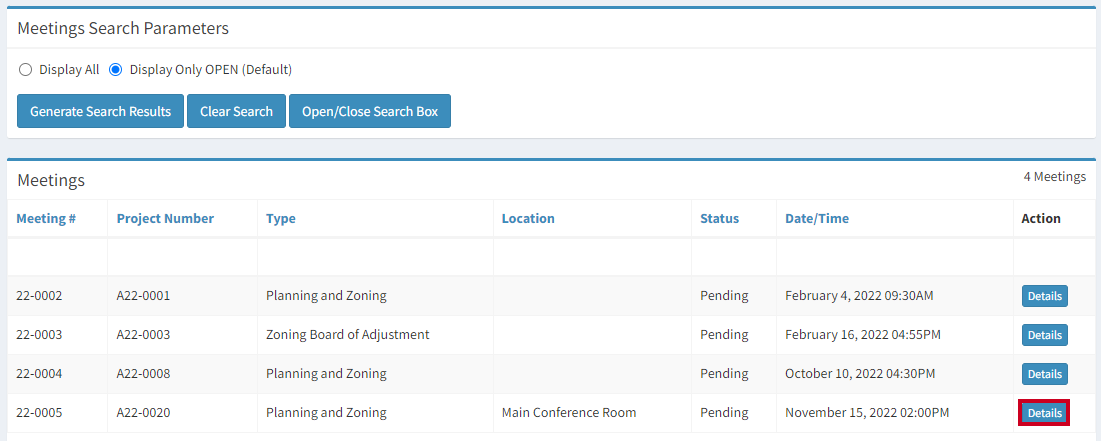The height and width of the screenshot is (441, 1101).
Task: Click the filter field under Meeting #
Action: pos(57,257)
